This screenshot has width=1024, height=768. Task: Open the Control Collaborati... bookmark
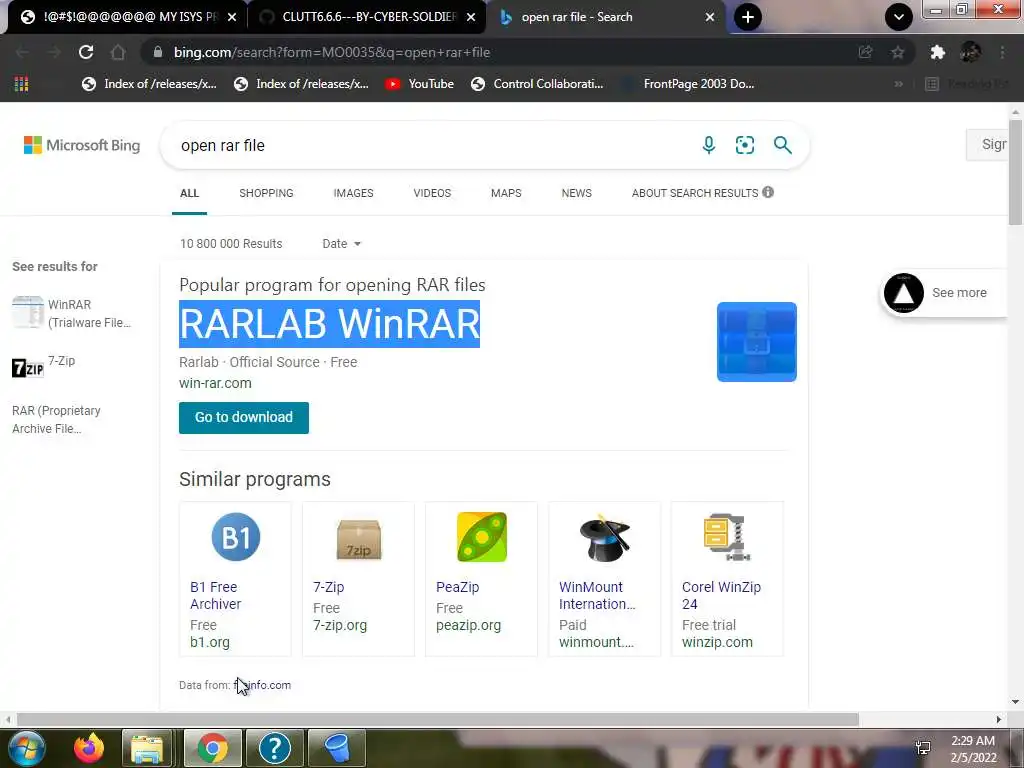[537, 84]
